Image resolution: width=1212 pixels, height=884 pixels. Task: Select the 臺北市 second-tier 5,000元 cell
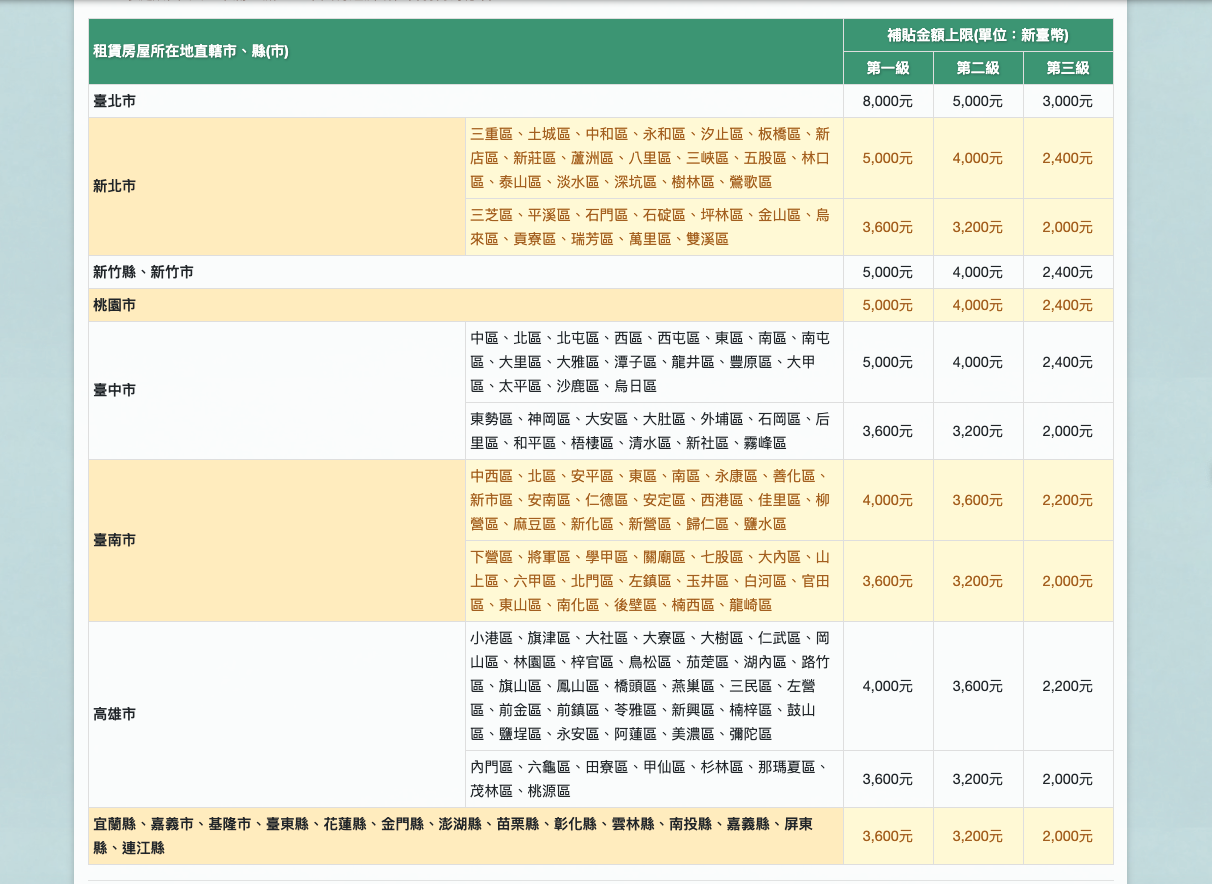(x=978, y=101)
